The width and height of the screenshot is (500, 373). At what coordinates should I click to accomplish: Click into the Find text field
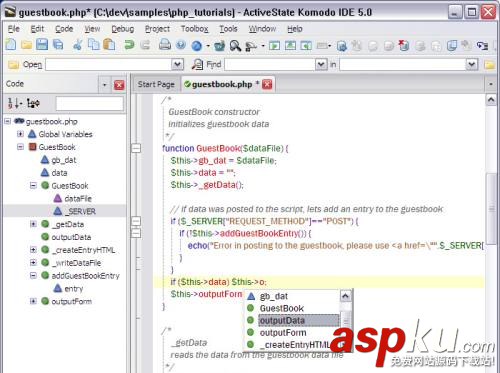click(270, 64)
